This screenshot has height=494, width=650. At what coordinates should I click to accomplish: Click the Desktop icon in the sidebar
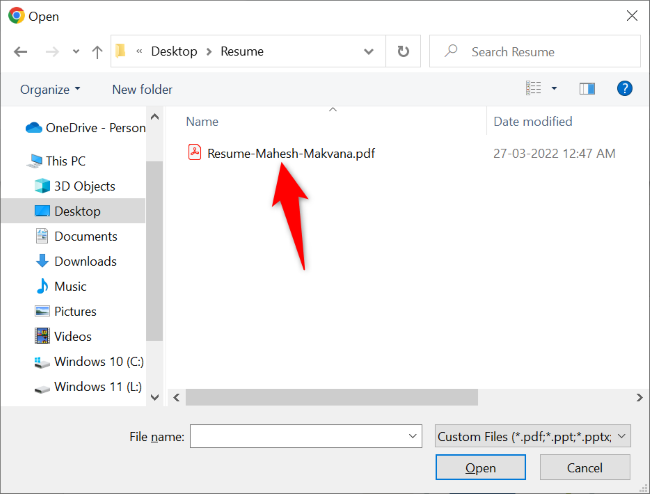42,211
